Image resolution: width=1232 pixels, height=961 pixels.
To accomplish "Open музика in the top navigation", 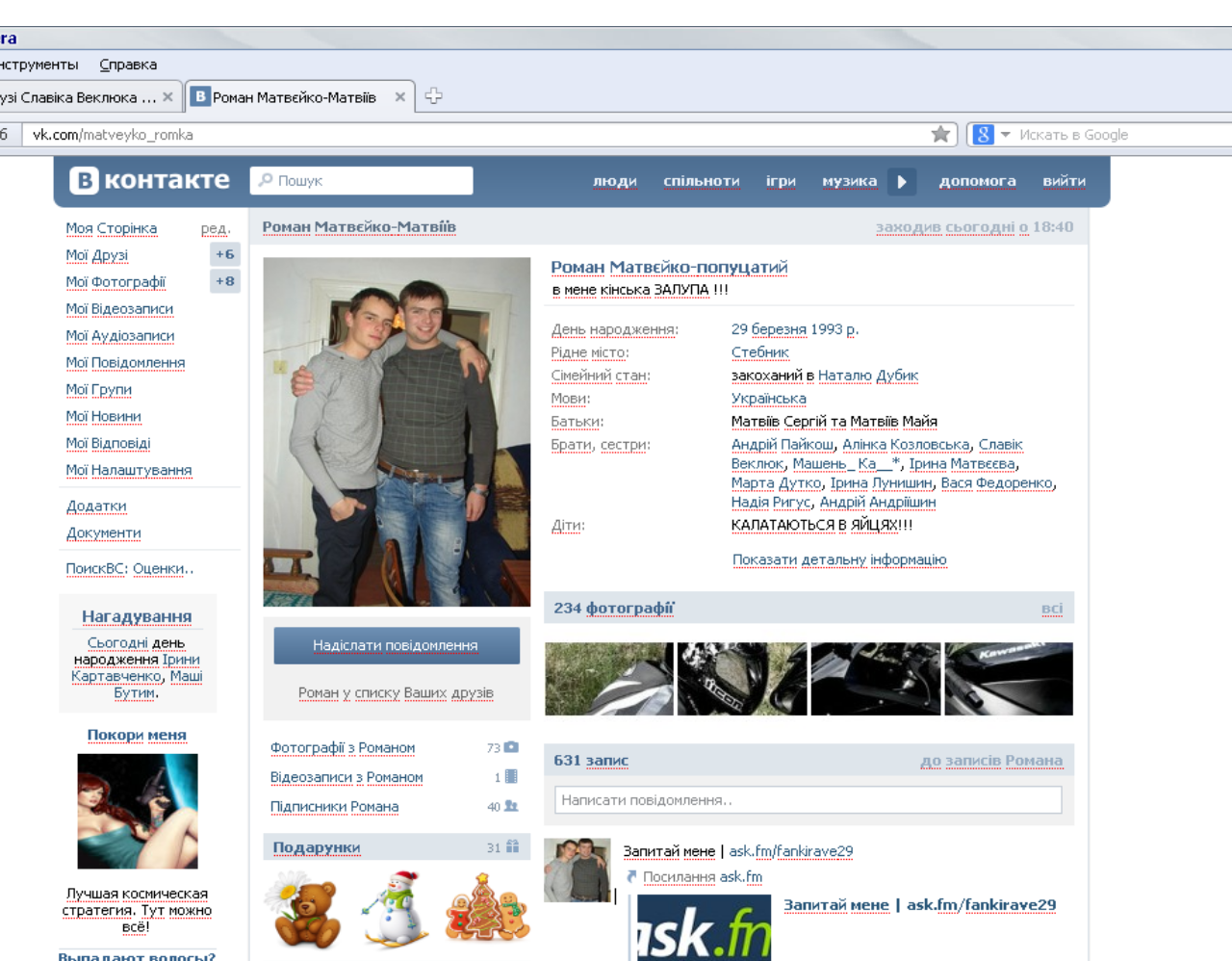I will 849,181.
